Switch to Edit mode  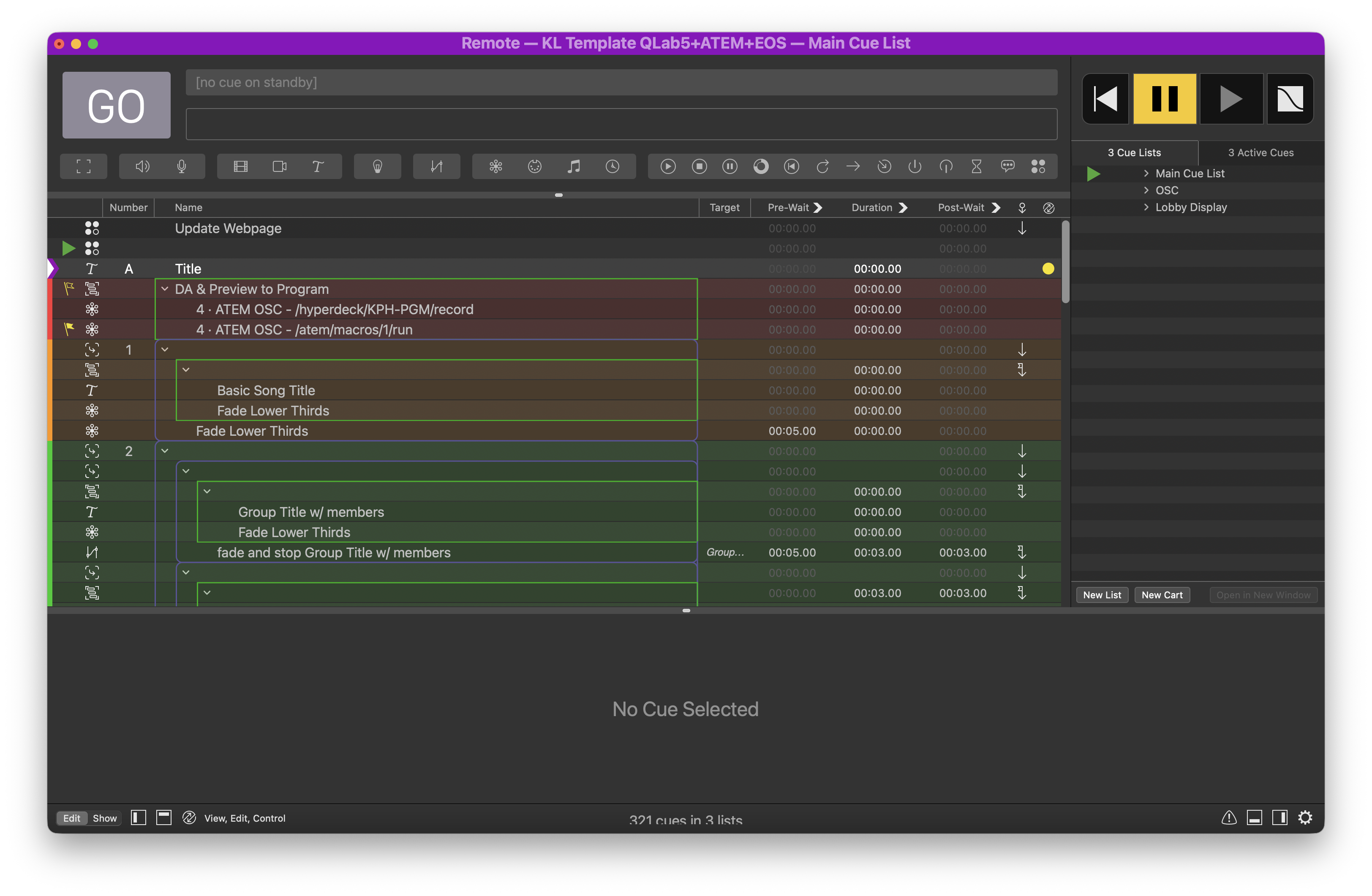point(71,818)
